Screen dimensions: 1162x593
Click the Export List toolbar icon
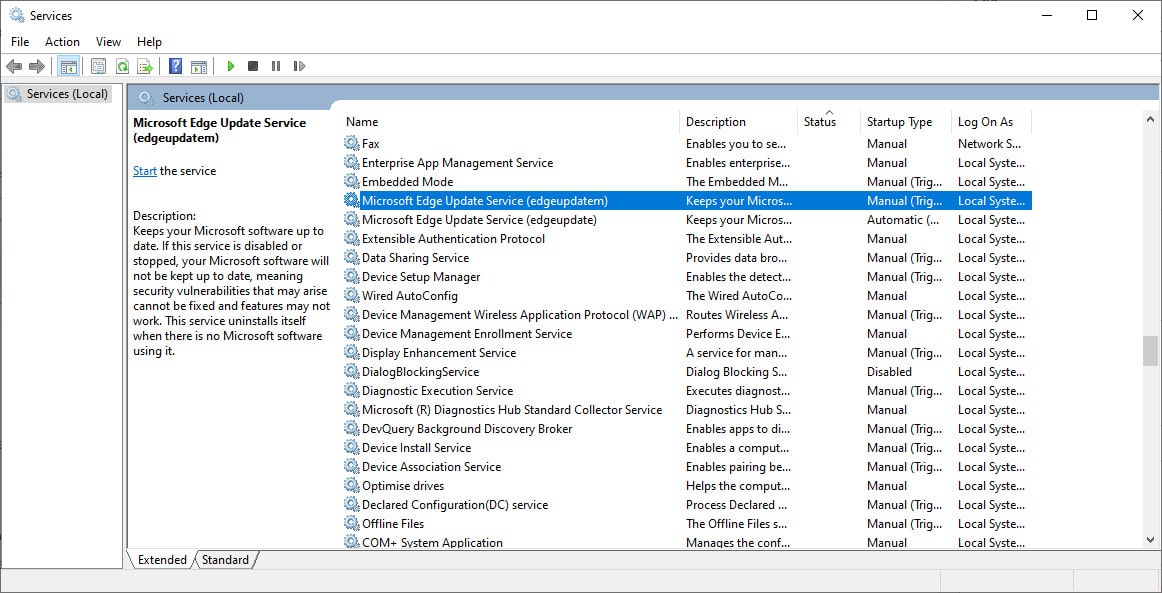(145, 67)
